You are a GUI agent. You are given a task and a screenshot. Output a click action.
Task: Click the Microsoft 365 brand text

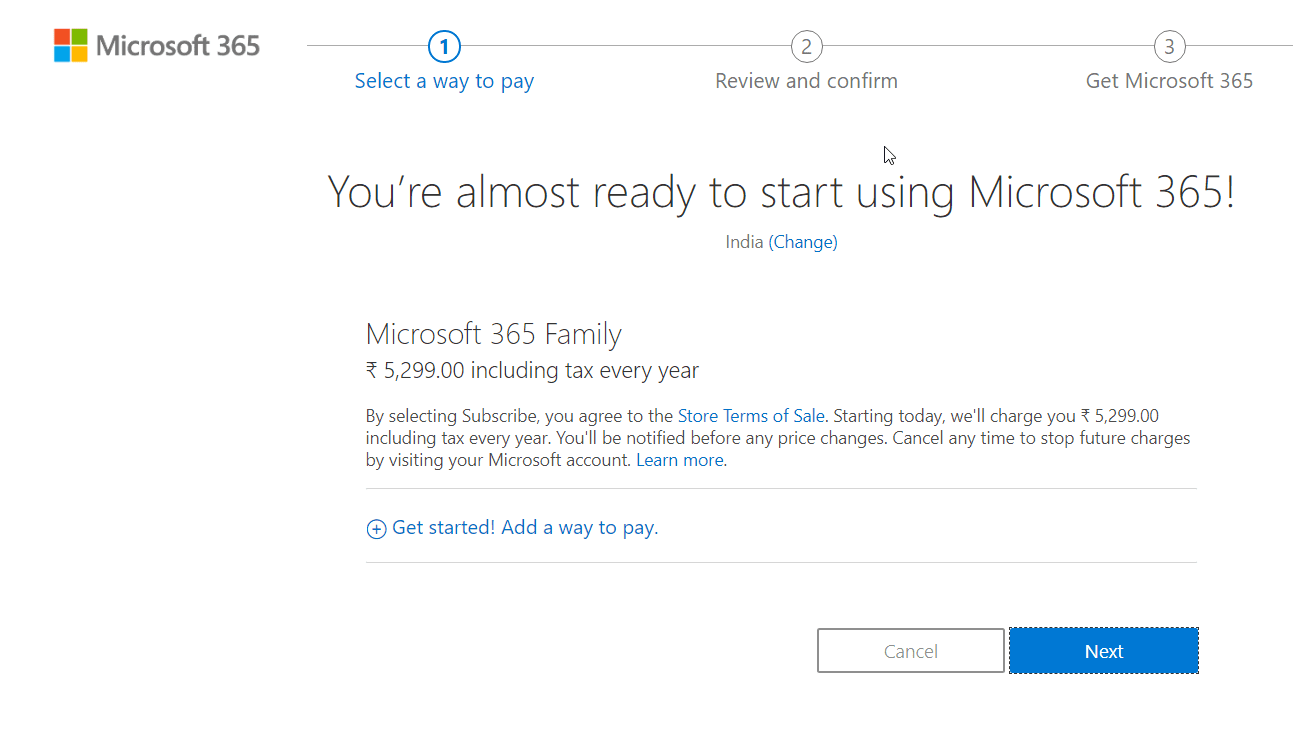point(178,46)
